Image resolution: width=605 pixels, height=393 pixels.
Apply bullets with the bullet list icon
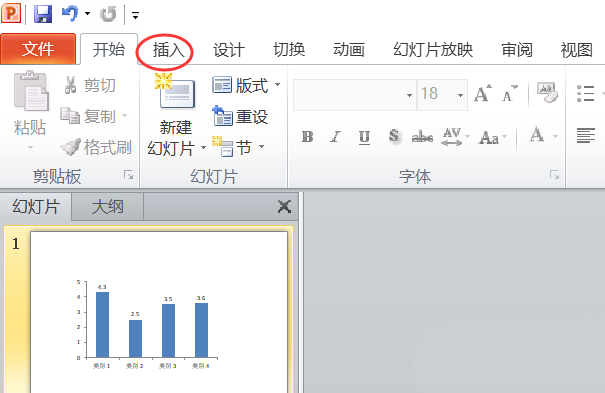(585, 93)
